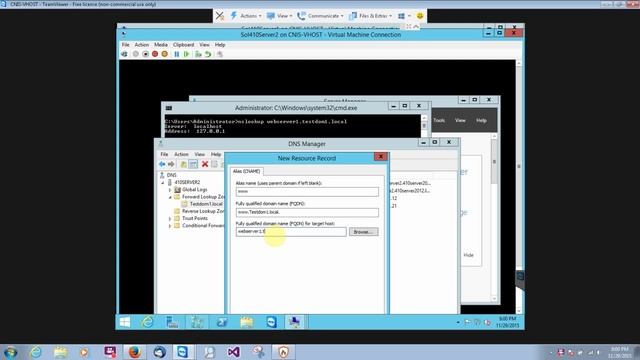Open the View menu in DNS Manager

200,154
